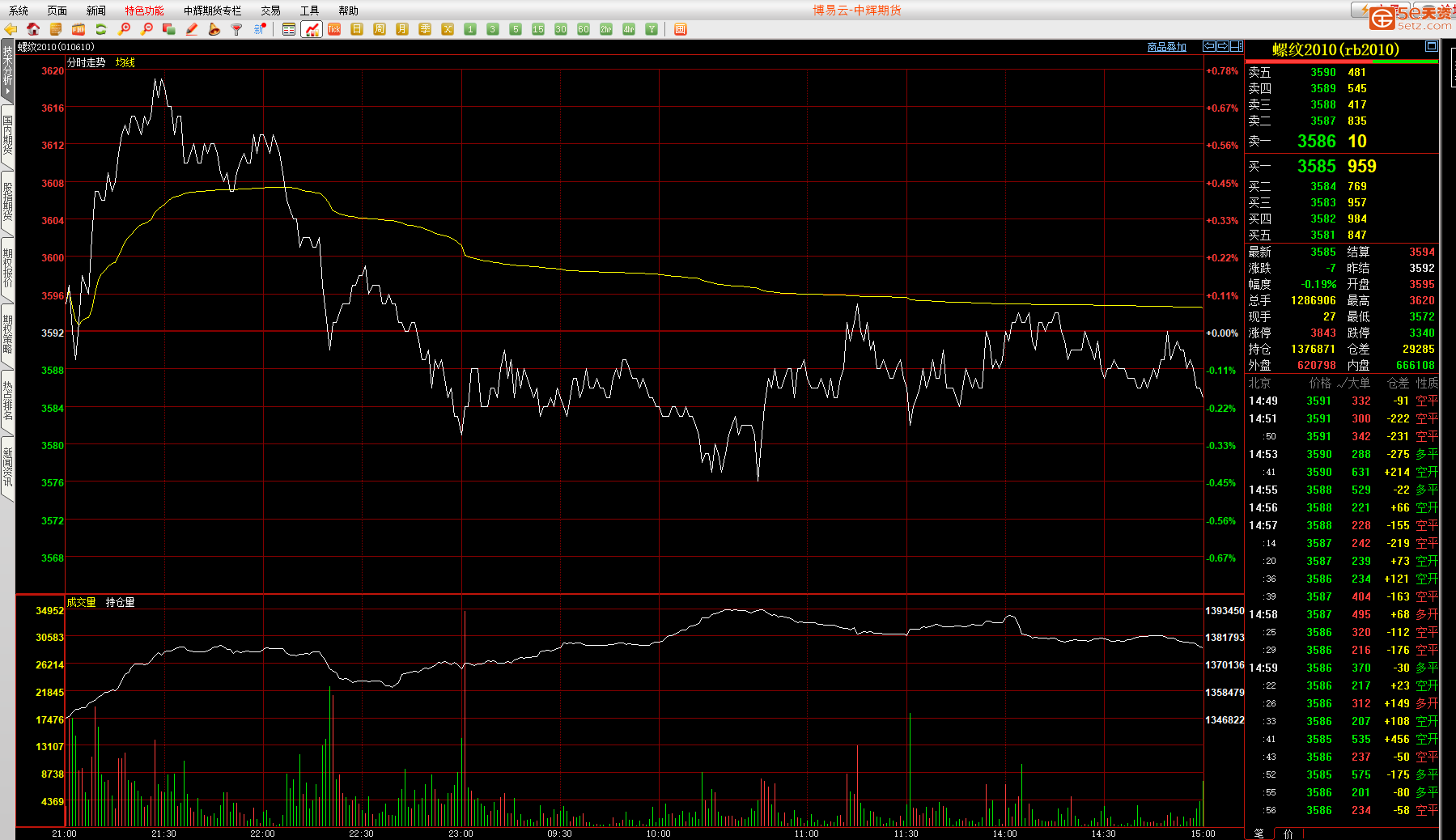Zoom in with the plus magnifier

tap(124, 29)
